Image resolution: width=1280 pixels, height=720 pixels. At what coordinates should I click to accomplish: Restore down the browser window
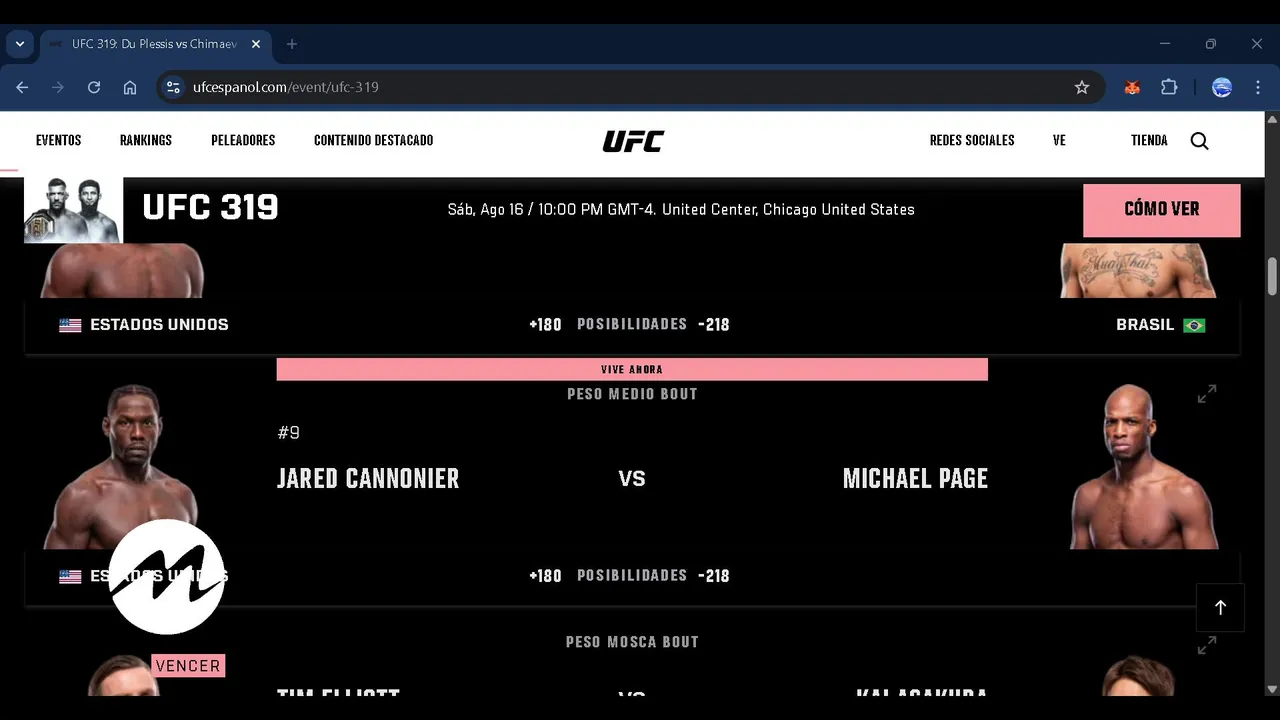(1211, 44)
